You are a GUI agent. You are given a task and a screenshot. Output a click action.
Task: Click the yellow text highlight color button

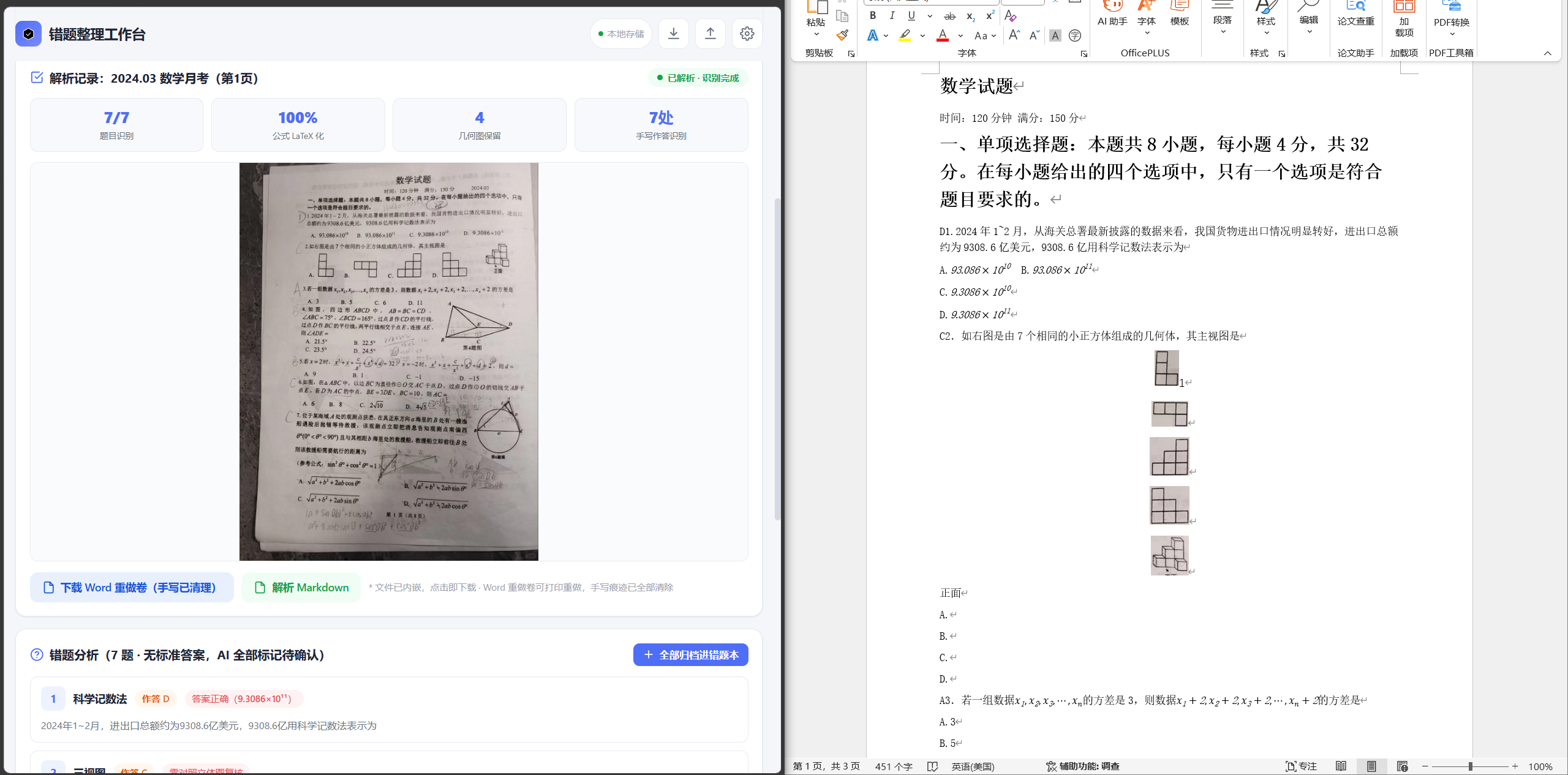click(905, 36)
